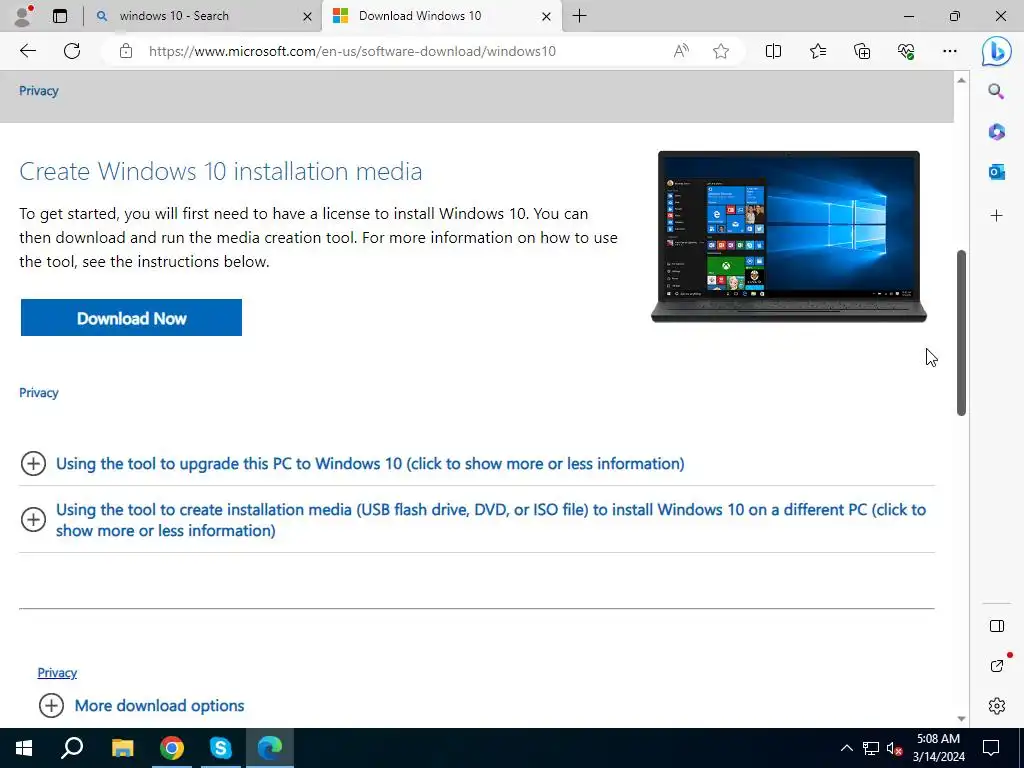
Task: Open muted volume tray icon
Action: coord(894,748)
